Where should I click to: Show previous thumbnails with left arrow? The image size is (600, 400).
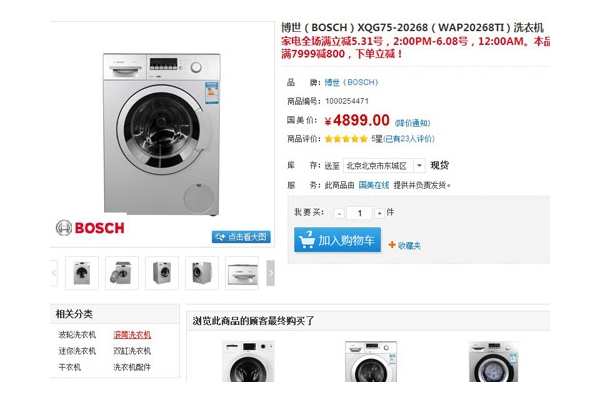pos(54,273)
